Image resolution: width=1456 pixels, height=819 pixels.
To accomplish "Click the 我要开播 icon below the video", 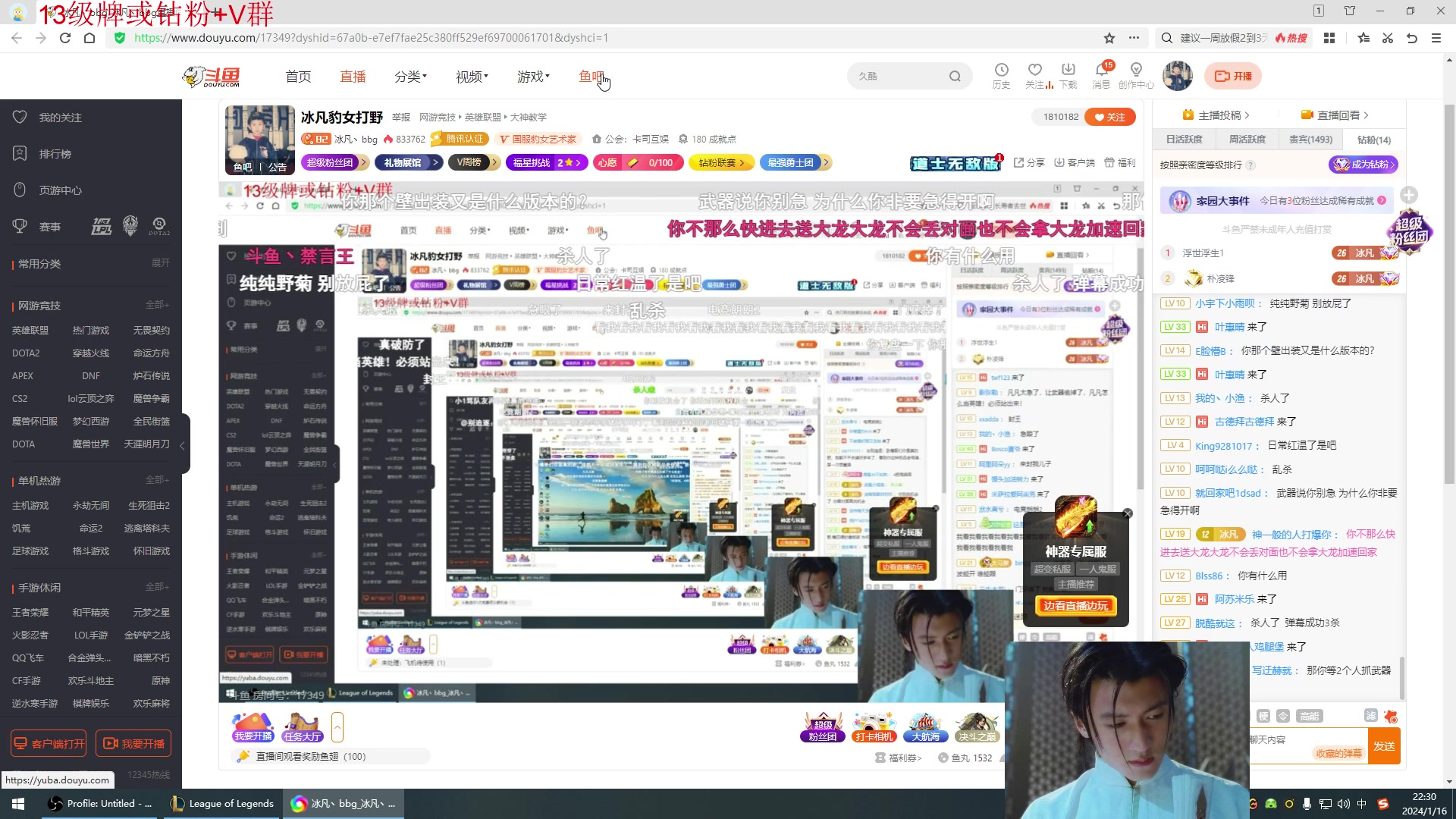I will pyautogui.click(x=253, y=727).
